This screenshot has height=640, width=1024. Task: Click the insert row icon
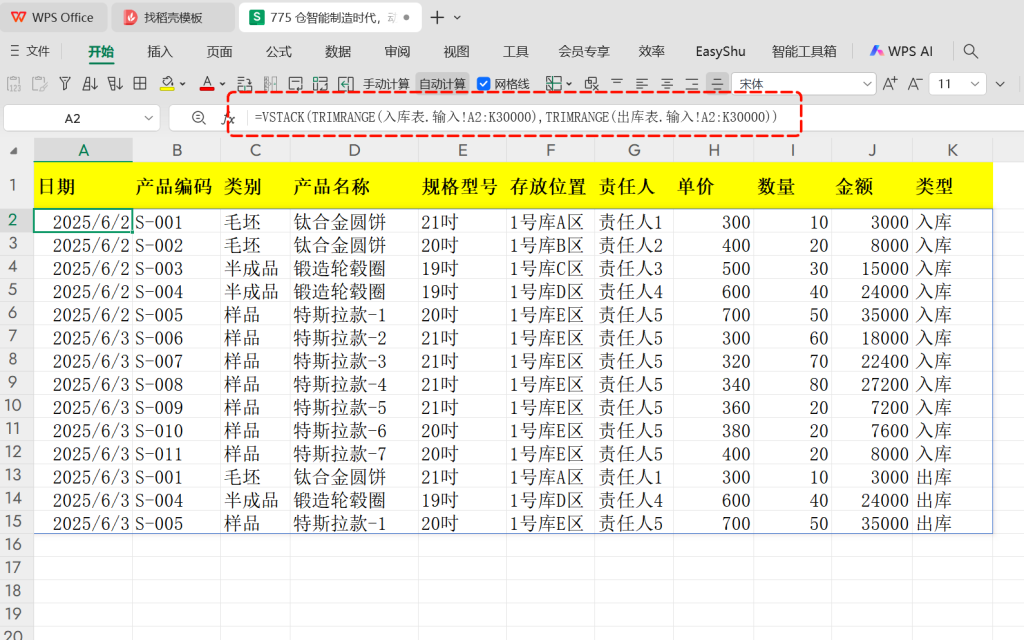click(x=245, y=84)
